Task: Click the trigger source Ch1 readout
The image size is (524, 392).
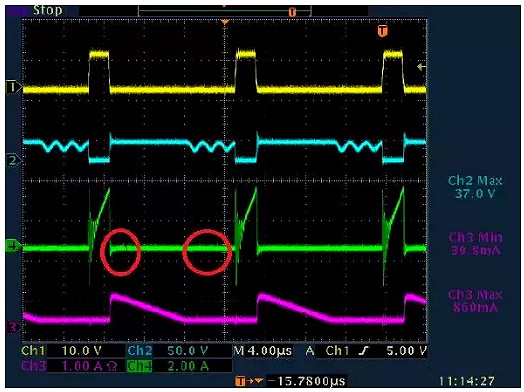Action: (x=338, y=351)
